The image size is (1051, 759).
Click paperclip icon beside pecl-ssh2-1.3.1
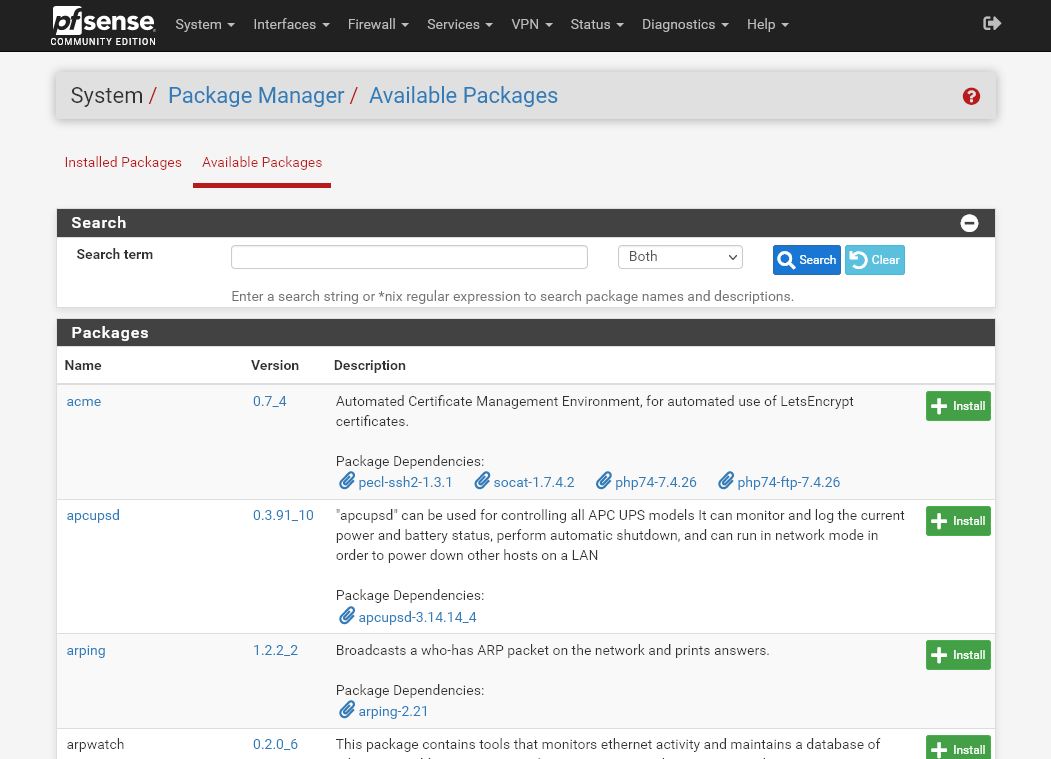(x=346, y=481)
